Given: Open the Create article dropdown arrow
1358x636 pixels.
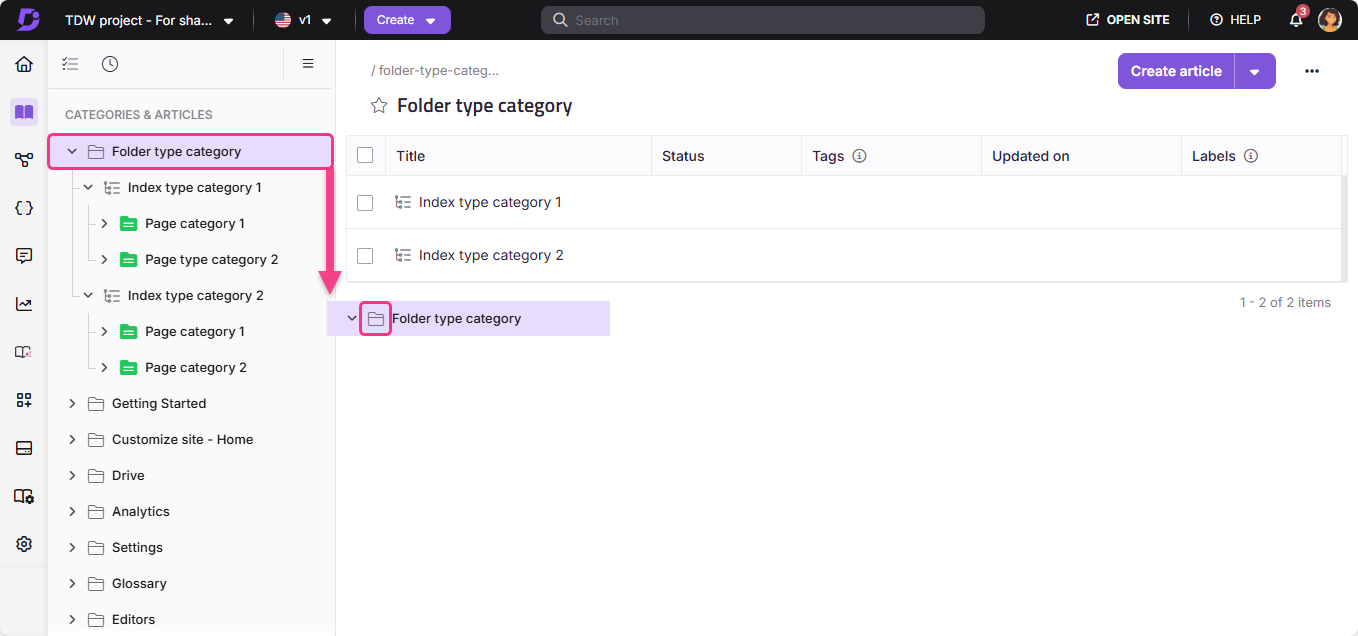Looking at the screenshot, I should click(1255, 71).
